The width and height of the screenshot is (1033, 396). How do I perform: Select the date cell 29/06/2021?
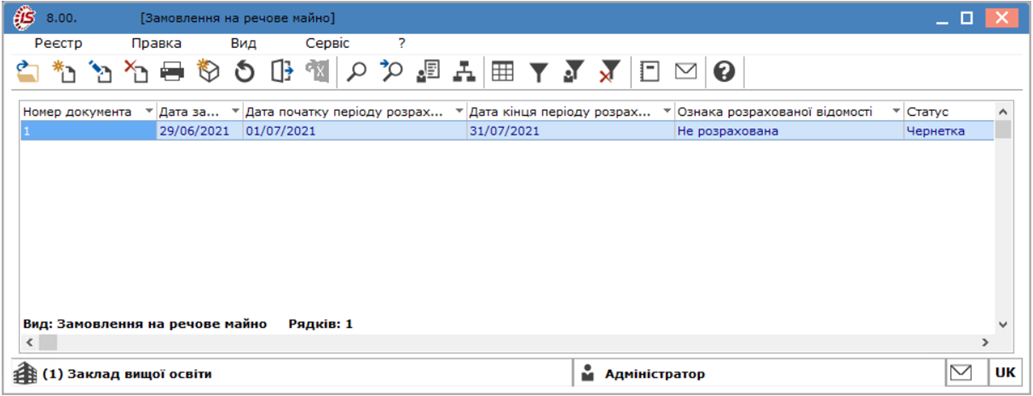[x=200, y=130]
